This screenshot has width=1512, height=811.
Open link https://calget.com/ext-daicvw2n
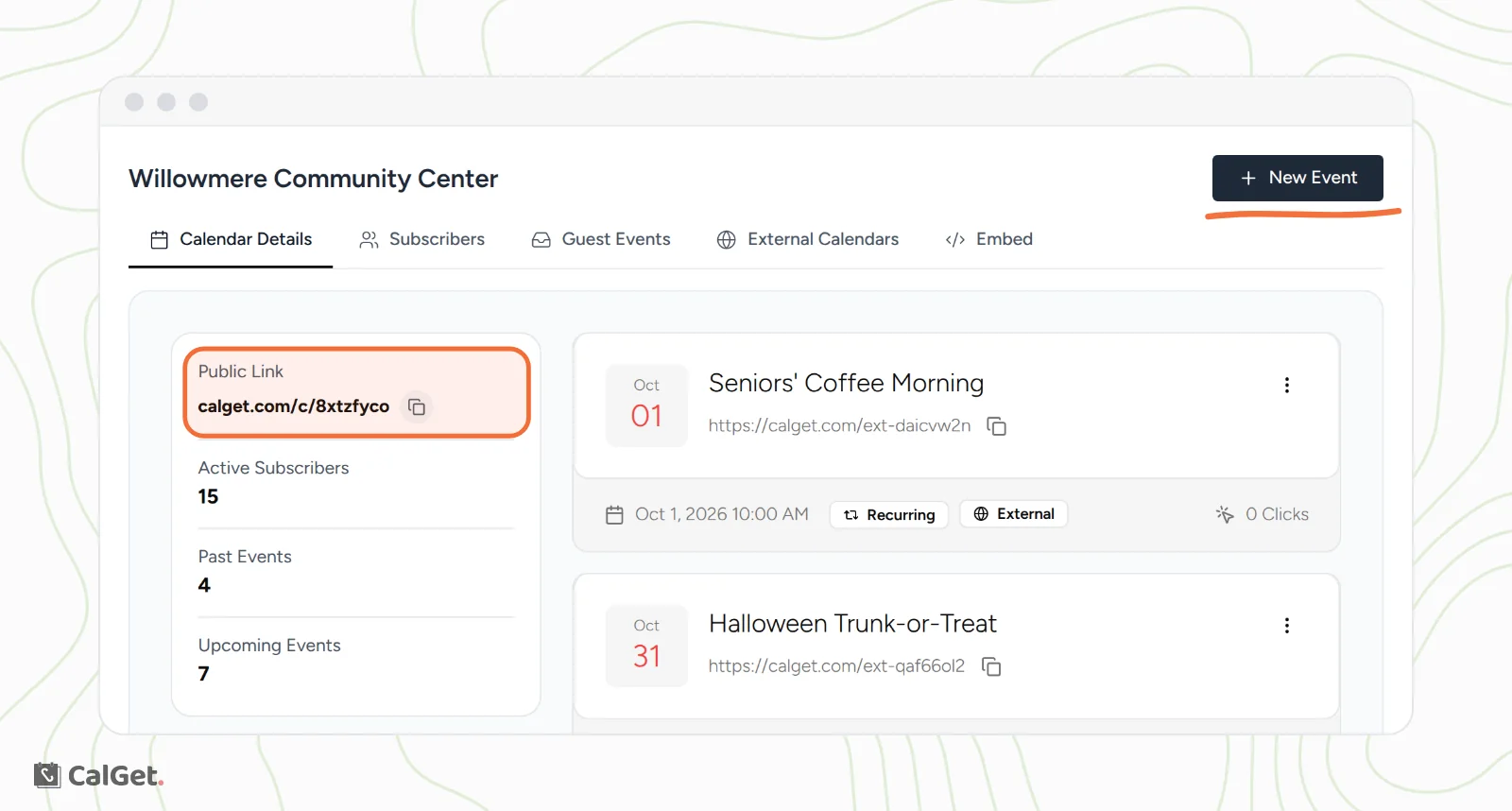(x=839, y=425)
